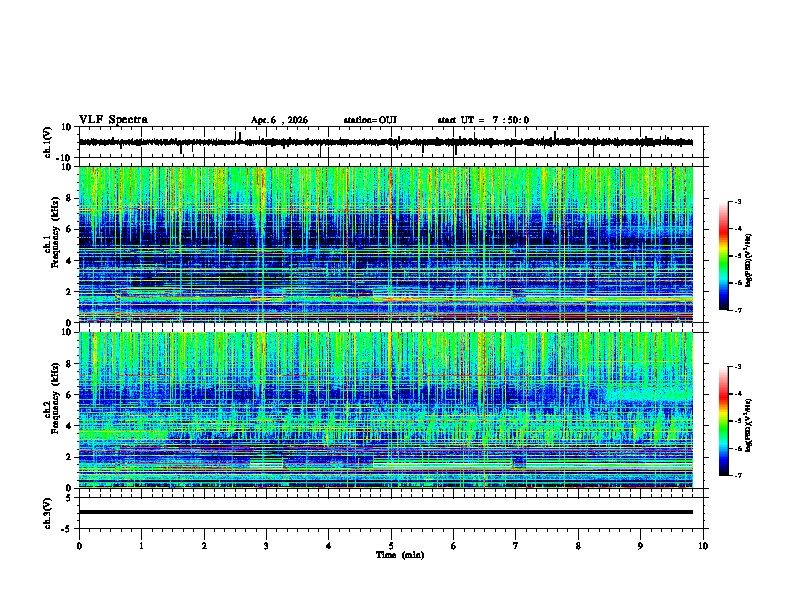
Task: Click inside the ch.2 spectrogram panel
Action: tap(386, 410)
